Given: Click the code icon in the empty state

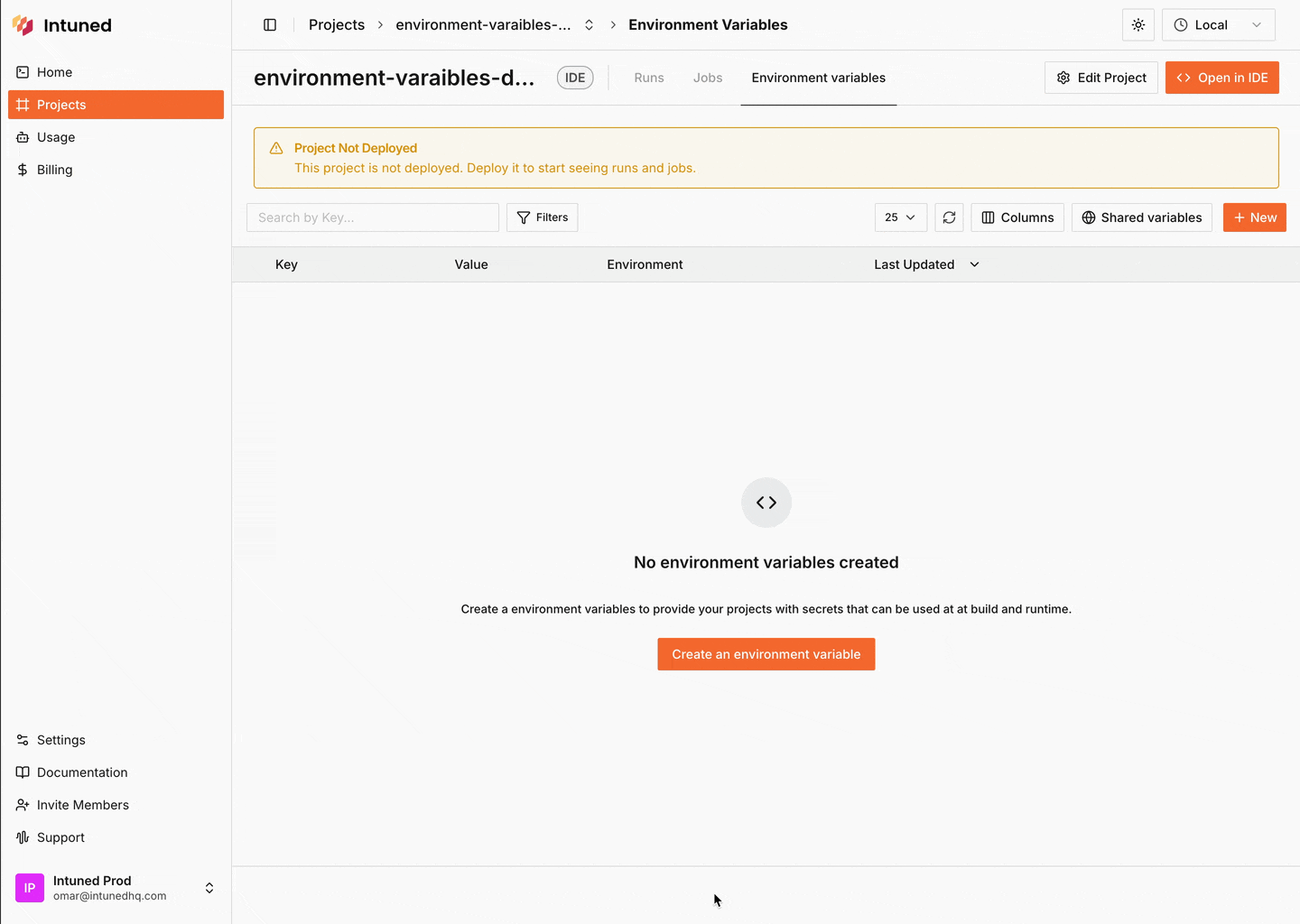Looking at the screenshot, I should pos(766,503).
